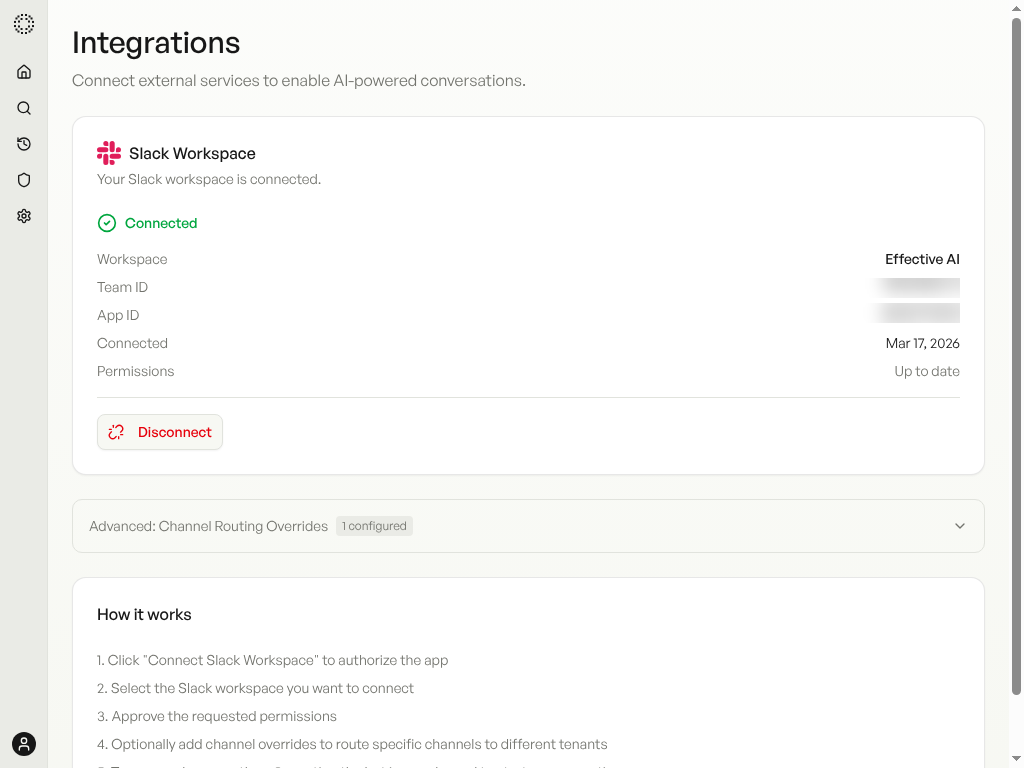Click the scrollbar down arrow
The height and width of the screenshot is (768, 1024).
[1016, 759]
